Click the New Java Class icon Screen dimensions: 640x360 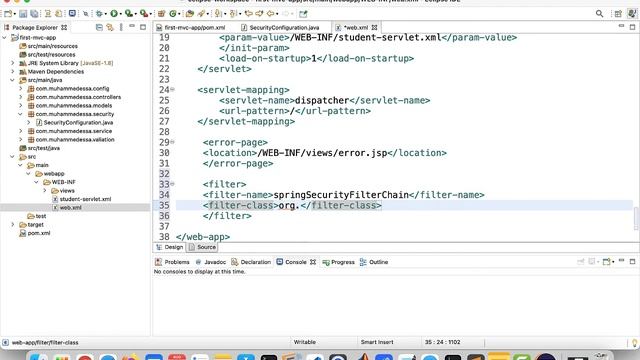coord(173,14)
